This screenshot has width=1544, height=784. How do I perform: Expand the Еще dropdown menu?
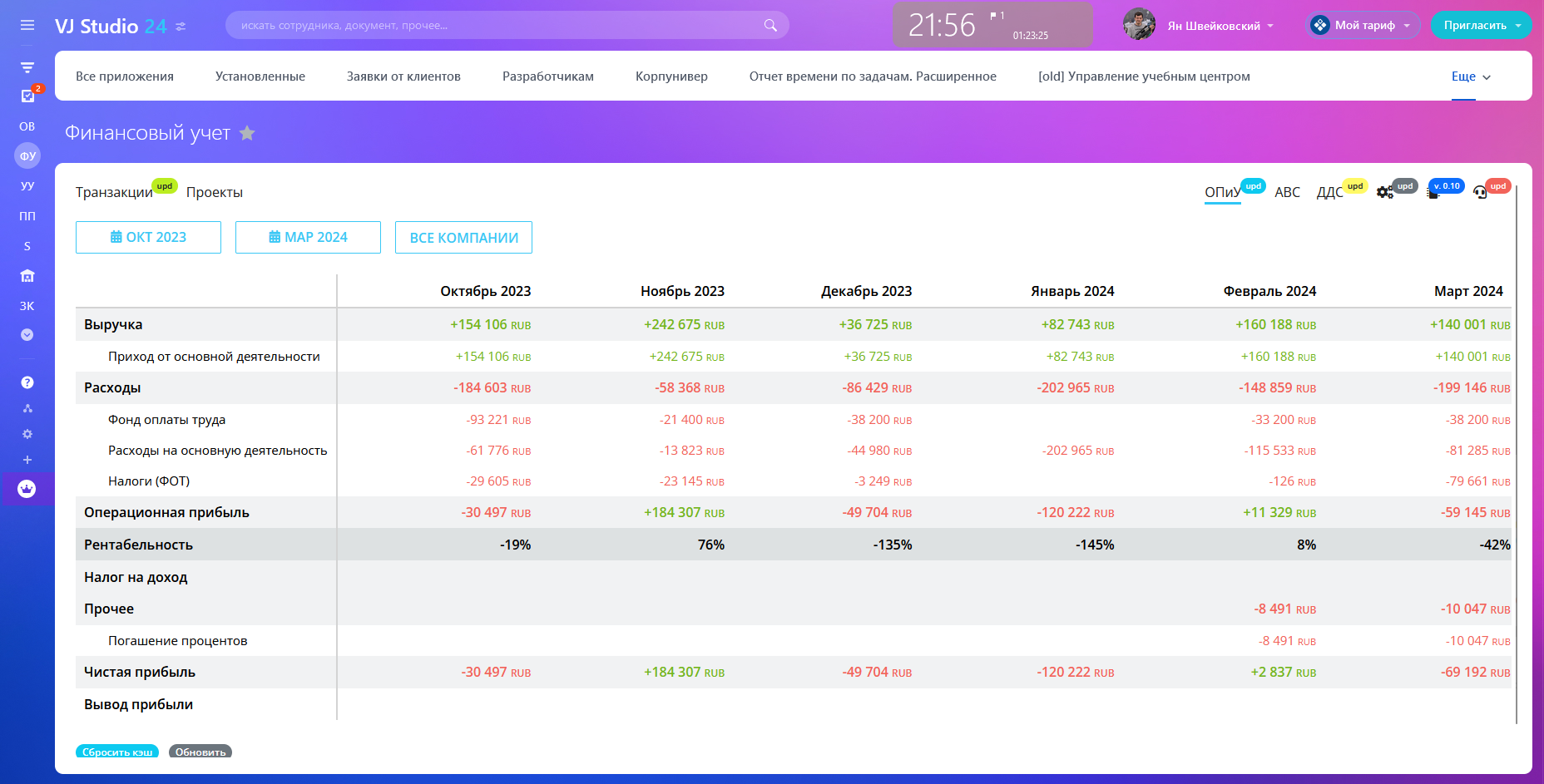(x=1470, y=76)
